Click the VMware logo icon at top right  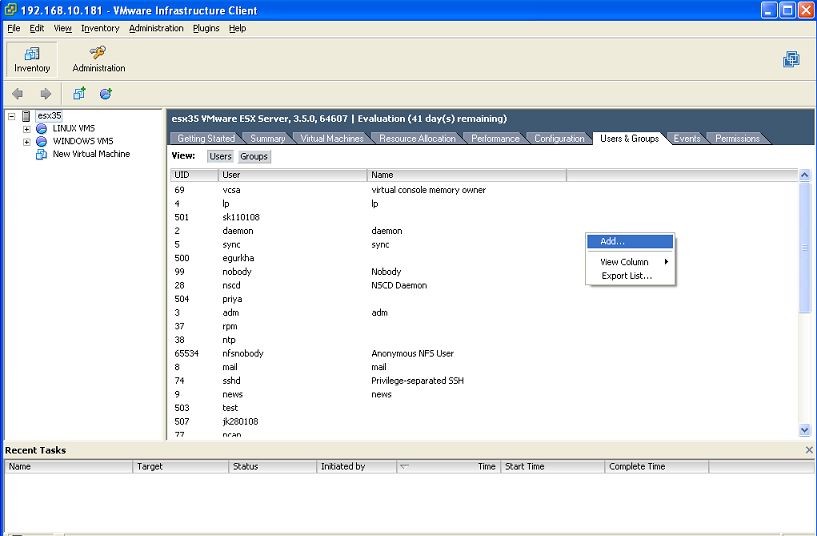791,59
